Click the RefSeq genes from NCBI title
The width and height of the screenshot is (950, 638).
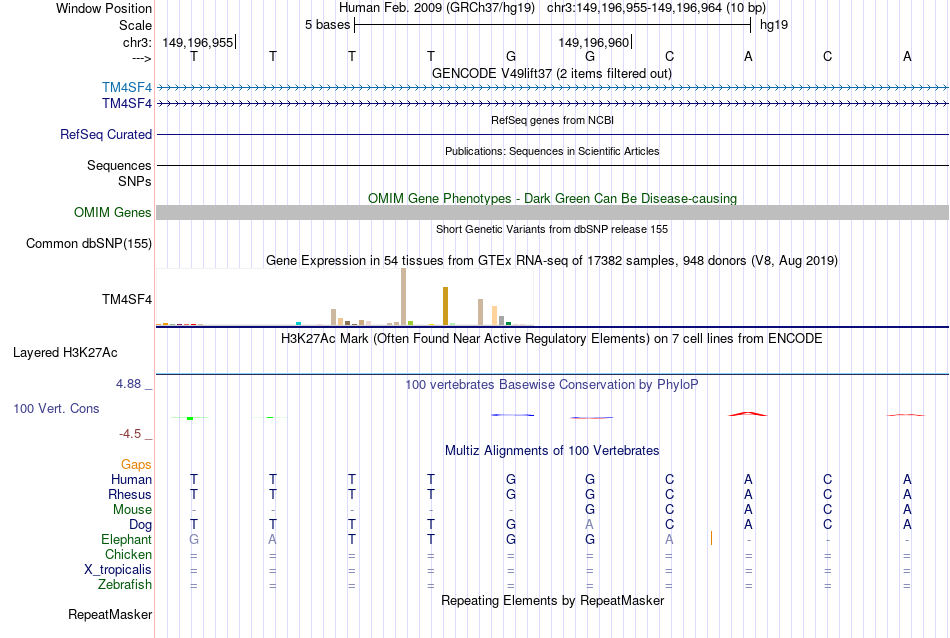coord(552,120)
